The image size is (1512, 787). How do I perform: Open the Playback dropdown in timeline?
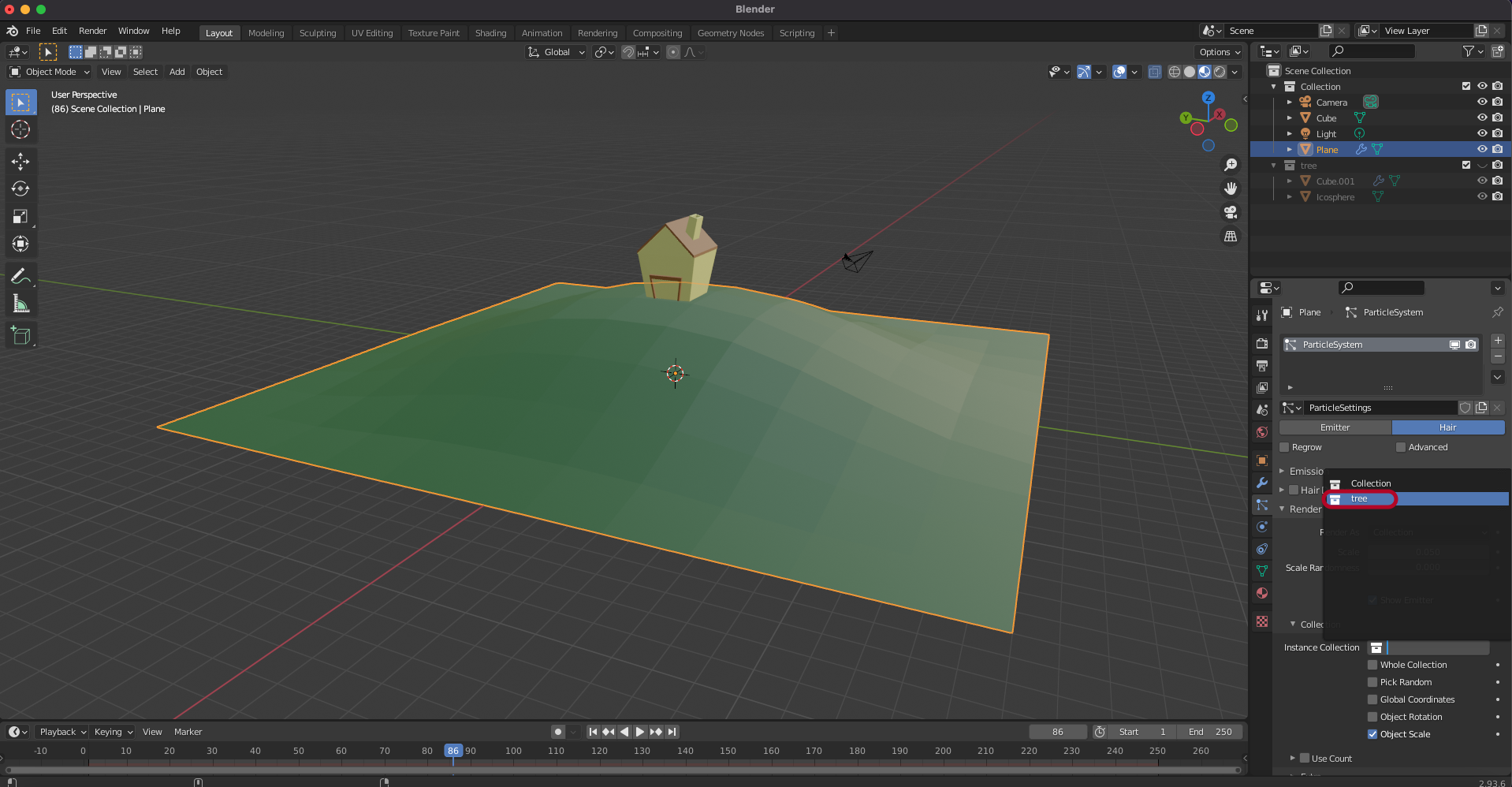pyautogui.click(x=63, y=732)
